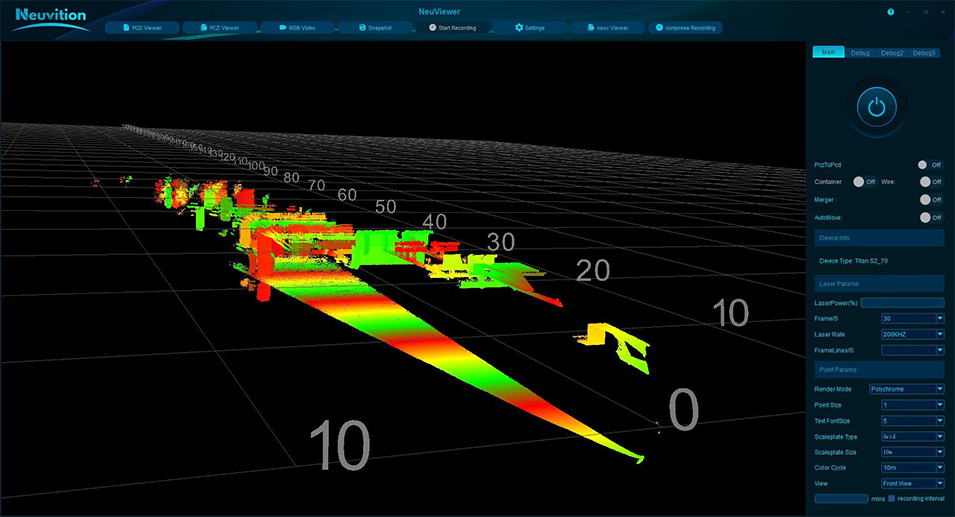Image resolution: width=955 pixels, height=517 pixels.
Task: Click the grid distance label 50
Action: coord(386,207)
